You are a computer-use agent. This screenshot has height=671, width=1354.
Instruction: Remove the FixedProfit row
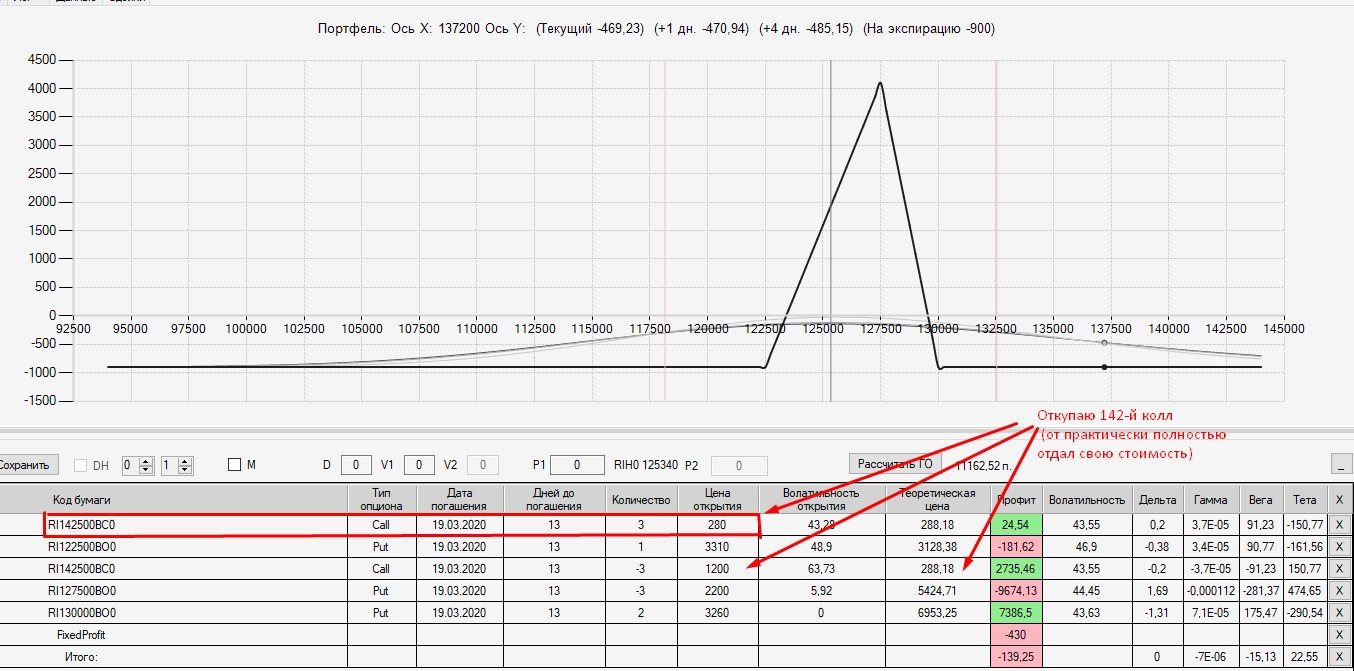pos(1340,634)
